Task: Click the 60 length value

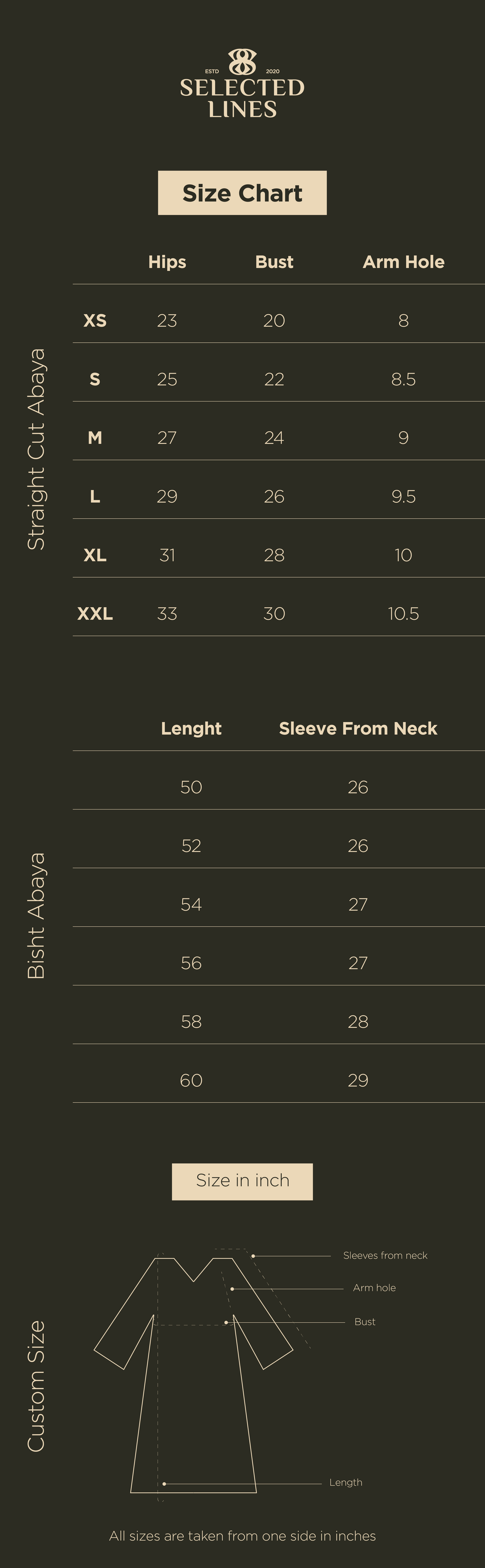Action: (191, 1081)
